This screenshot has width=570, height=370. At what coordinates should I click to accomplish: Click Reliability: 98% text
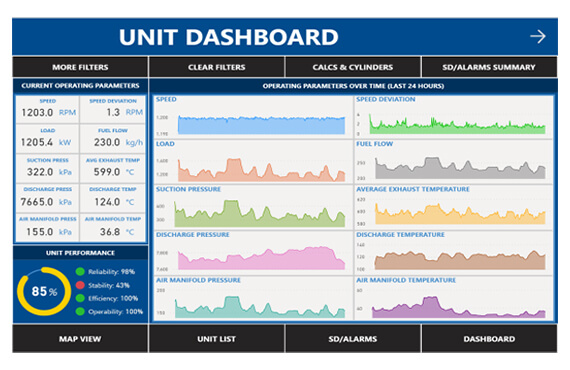point(111,272)
